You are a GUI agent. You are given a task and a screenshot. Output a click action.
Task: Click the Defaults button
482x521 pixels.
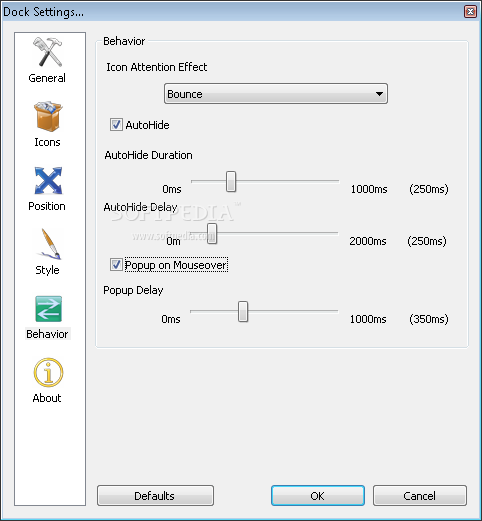(155, 496)
